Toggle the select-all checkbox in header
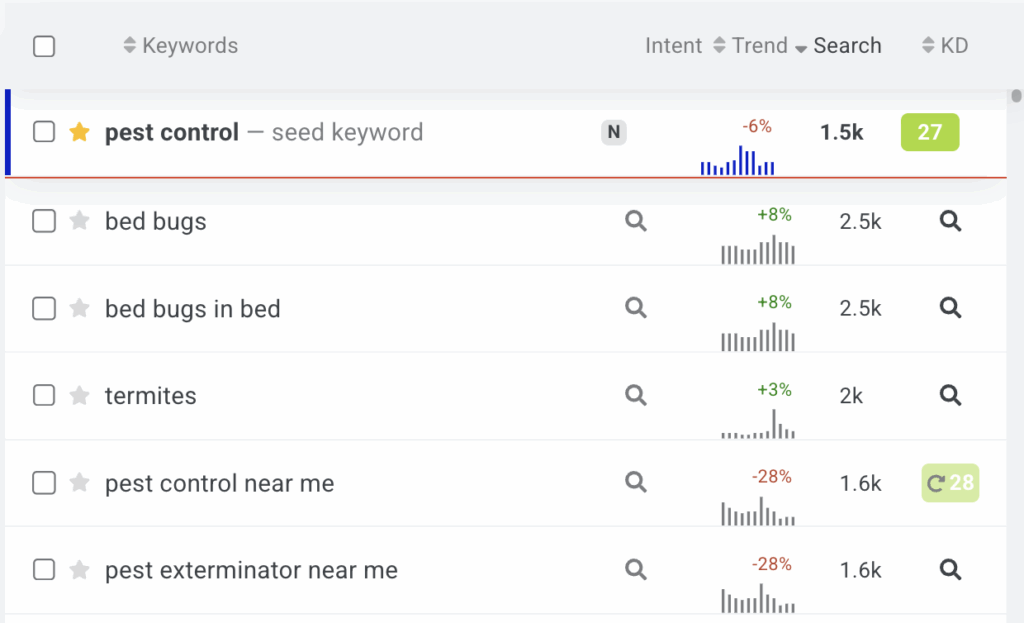Screen dimensions: 1024x623 tap(44, 46)
